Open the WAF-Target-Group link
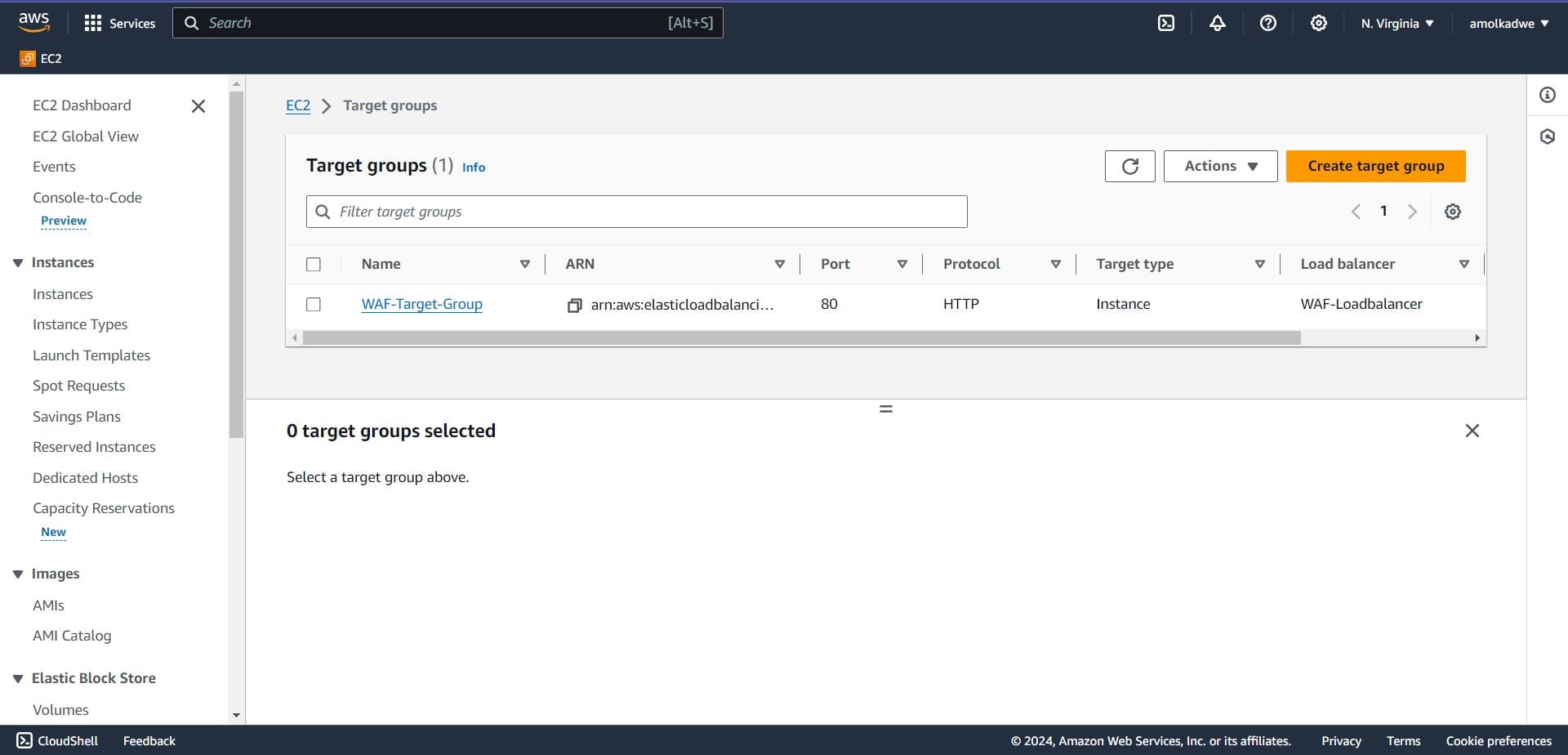The width and height of the screenshot is (1568, 755). point(421,304)
